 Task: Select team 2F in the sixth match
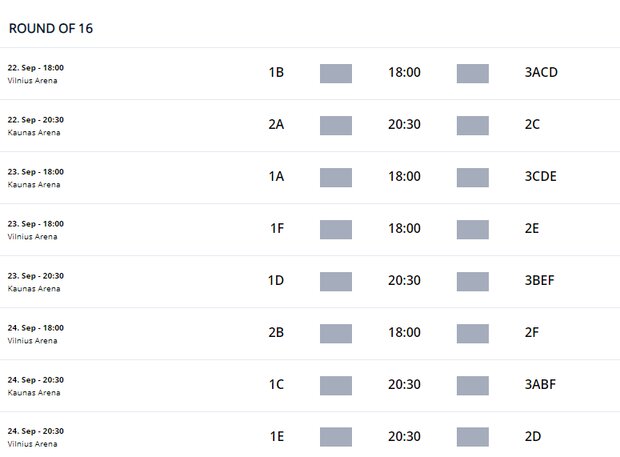pyautogui.click(x=532, y=333)
